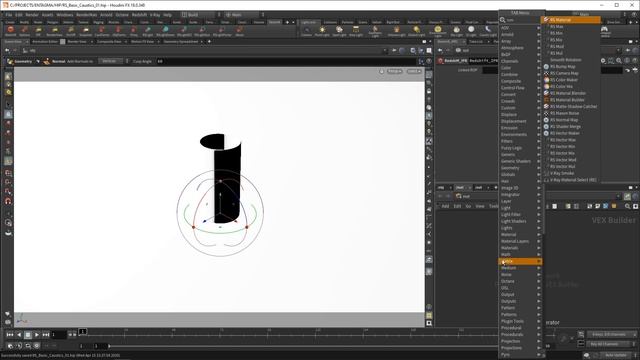Open the network editor Add menu
640x360 pixels.
click(x=445, y=206)
